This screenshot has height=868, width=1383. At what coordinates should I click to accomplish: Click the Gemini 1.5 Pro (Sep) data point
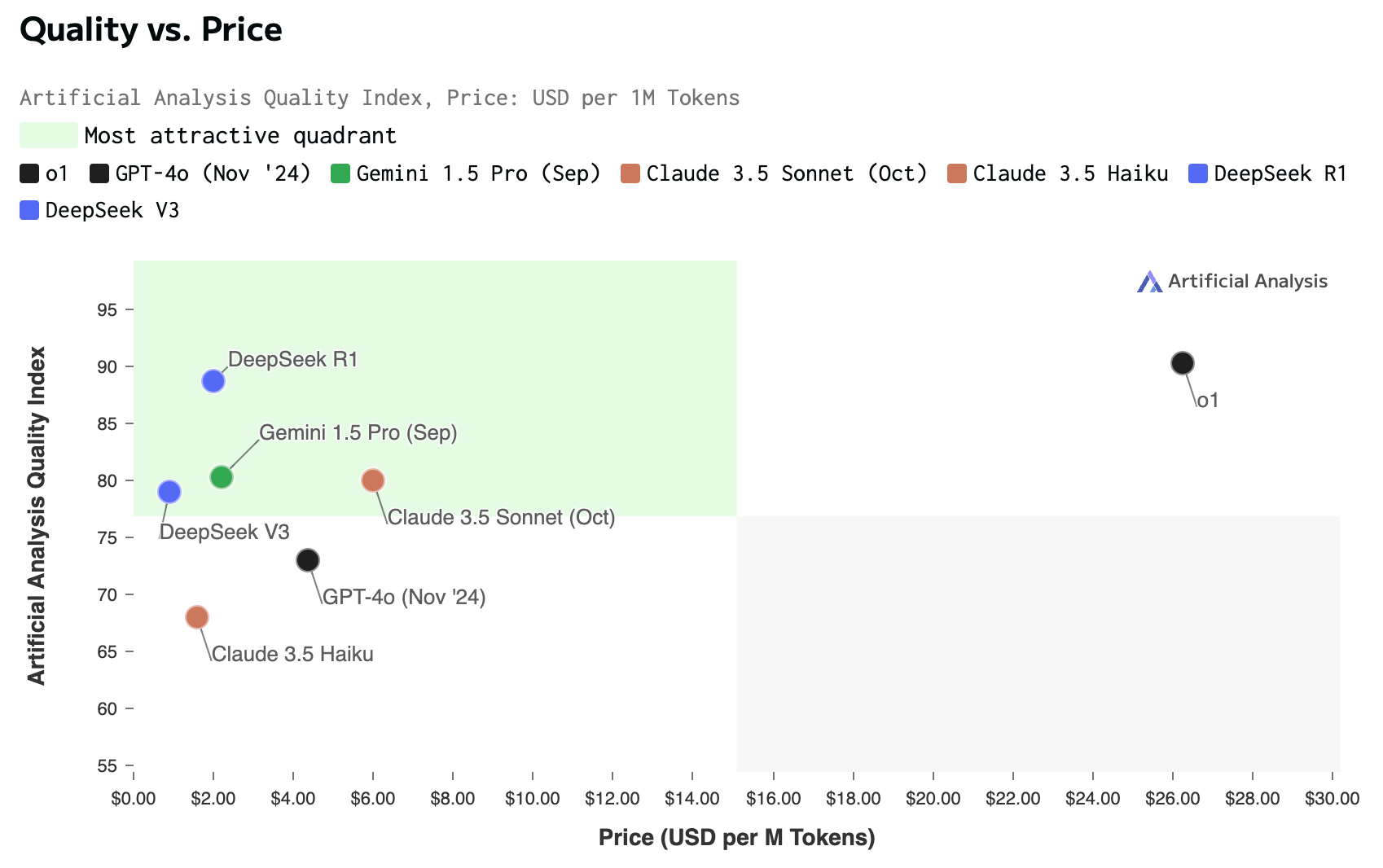click(222, 477)
